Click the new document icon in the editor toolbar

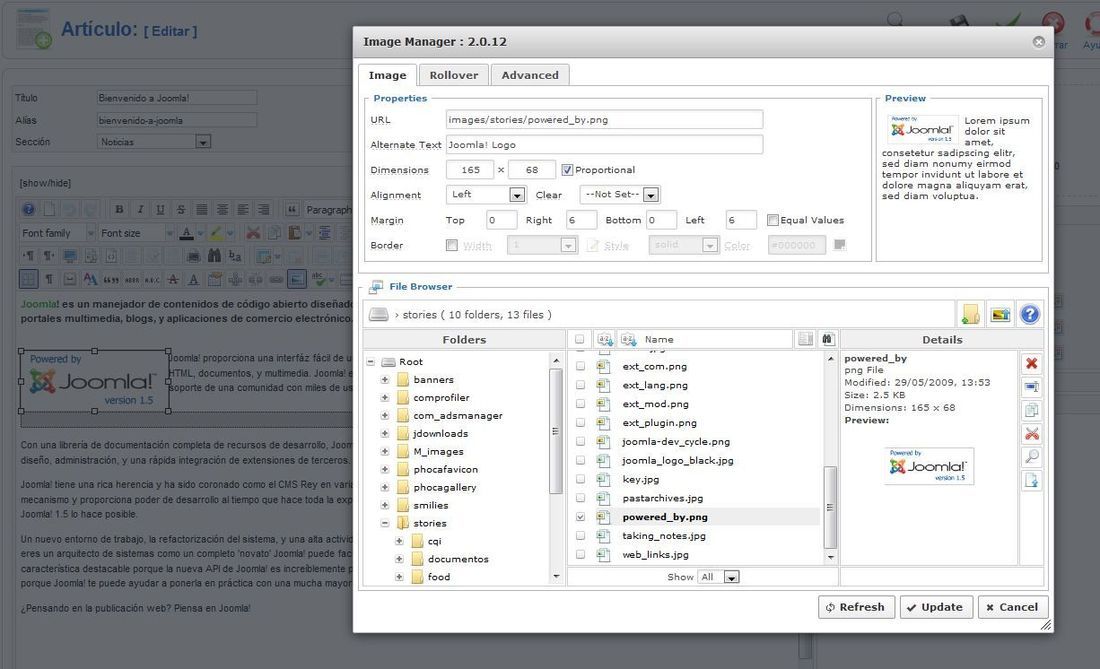pyautogui.click(x=49, y=209)
